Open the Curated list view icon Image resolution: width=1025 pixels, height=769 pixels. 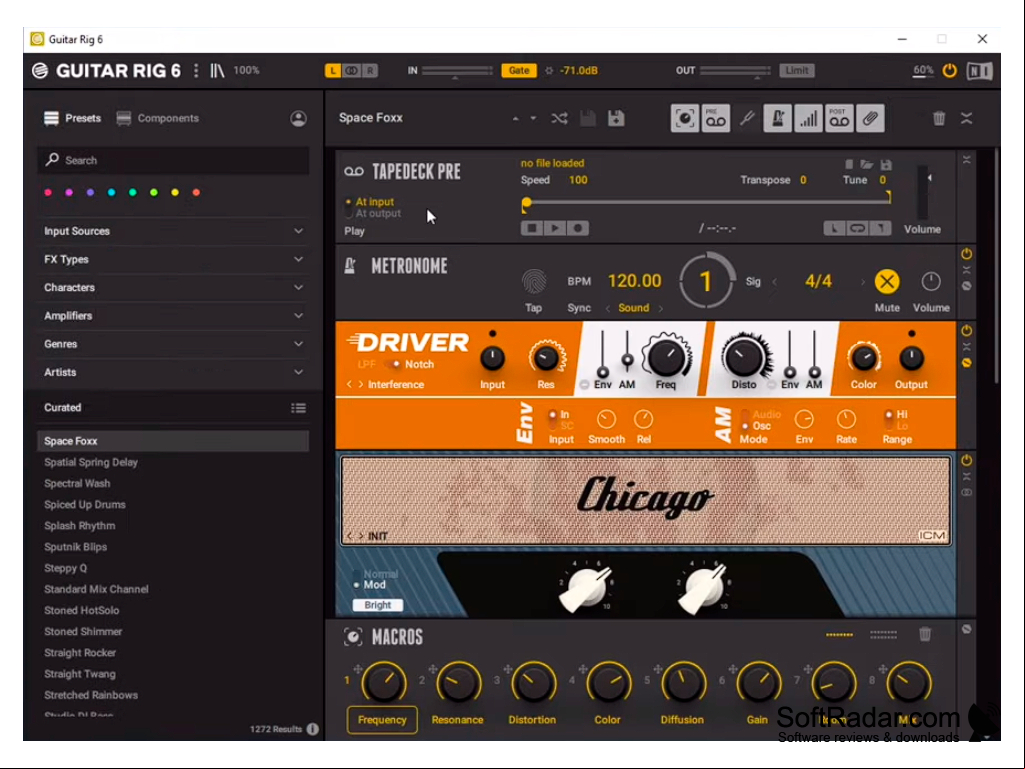click(298, 408)
